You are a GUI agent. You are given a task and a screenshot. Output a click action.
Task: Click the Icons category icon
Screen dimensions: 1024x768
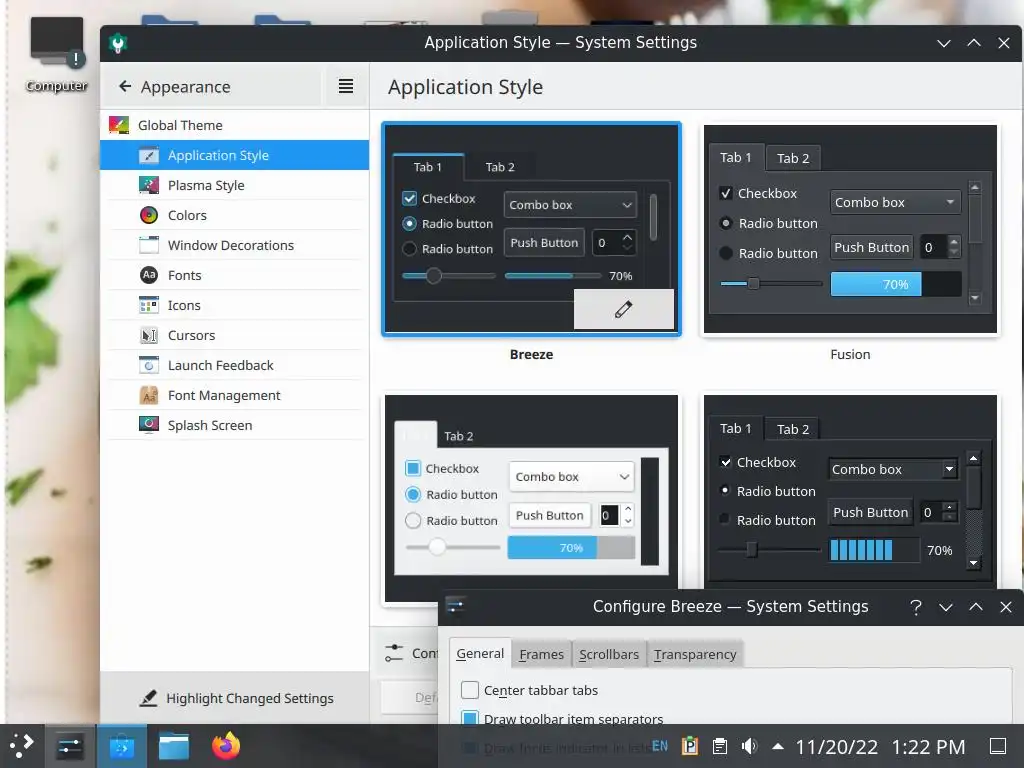click(149, 305)
